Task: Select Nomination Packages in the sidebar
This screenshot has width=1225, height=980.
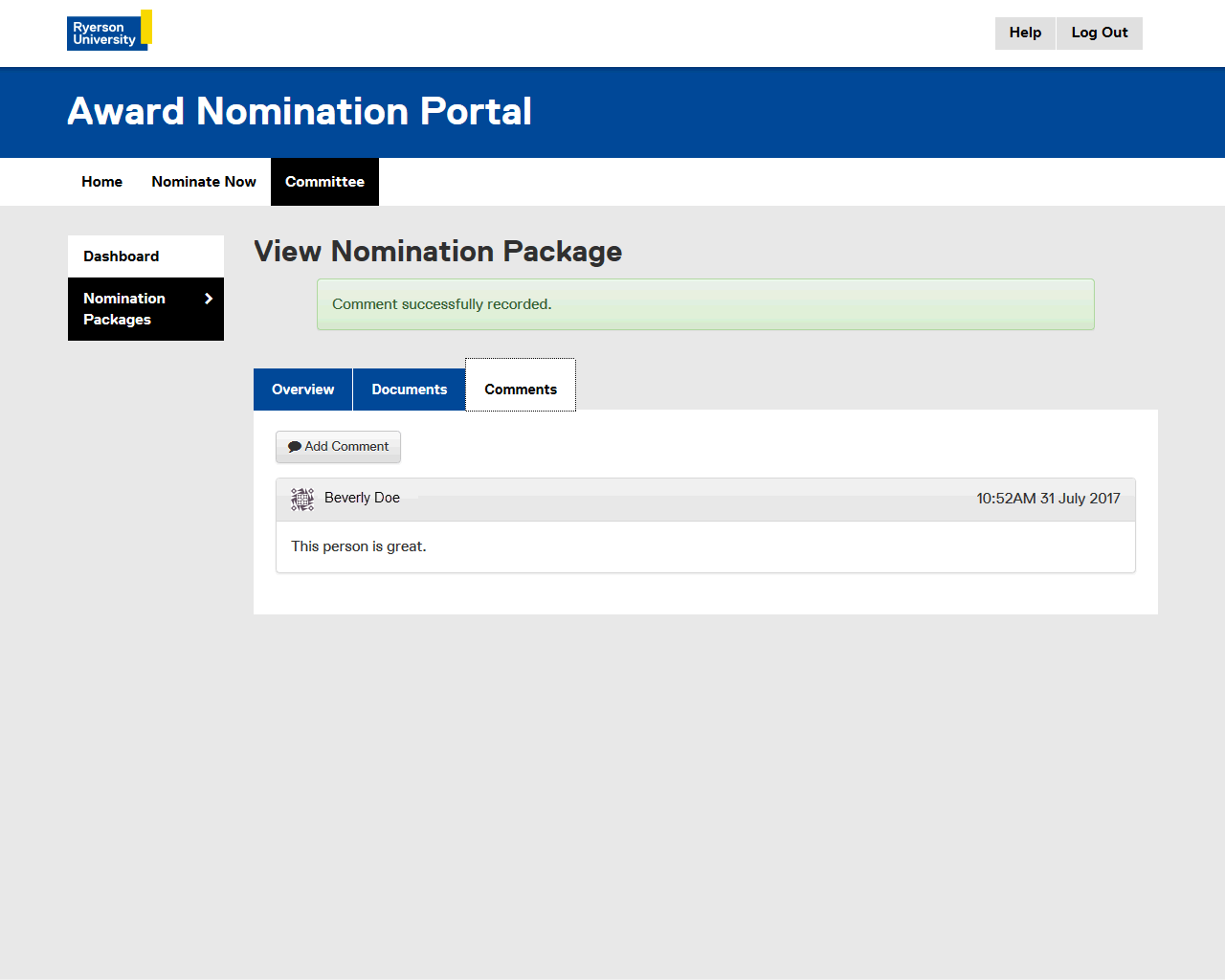Action: (x=124, y=309)
